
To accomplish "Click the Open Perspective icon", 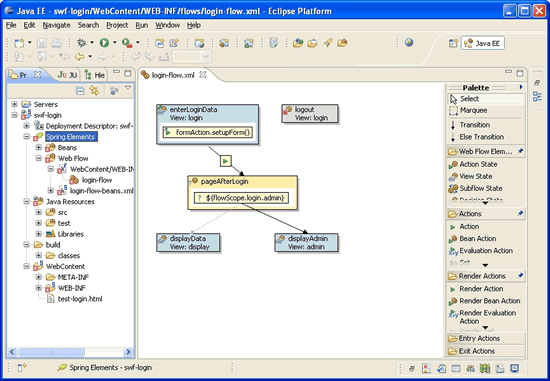I will click(453, 43).
